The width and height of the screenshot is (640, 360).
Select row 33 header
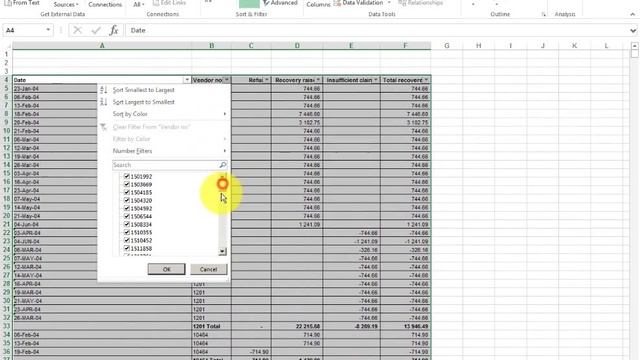6,326
